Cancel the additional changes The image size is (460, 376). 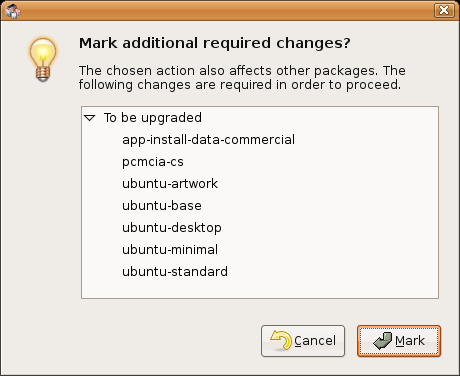pos(303,341)
